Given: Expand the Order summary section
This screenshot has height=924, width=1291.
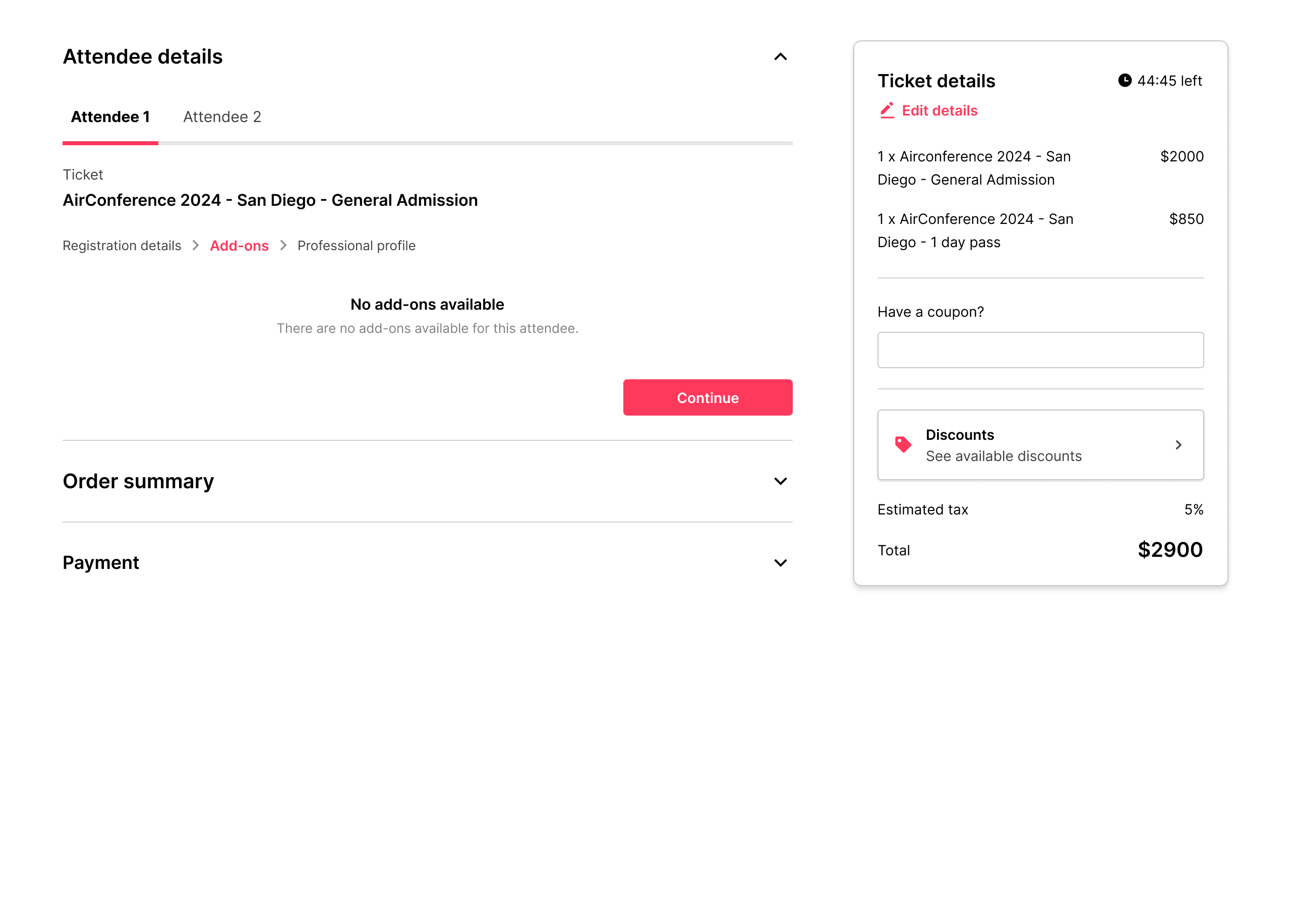Looking at the screenshot, I should coord(780,481).
